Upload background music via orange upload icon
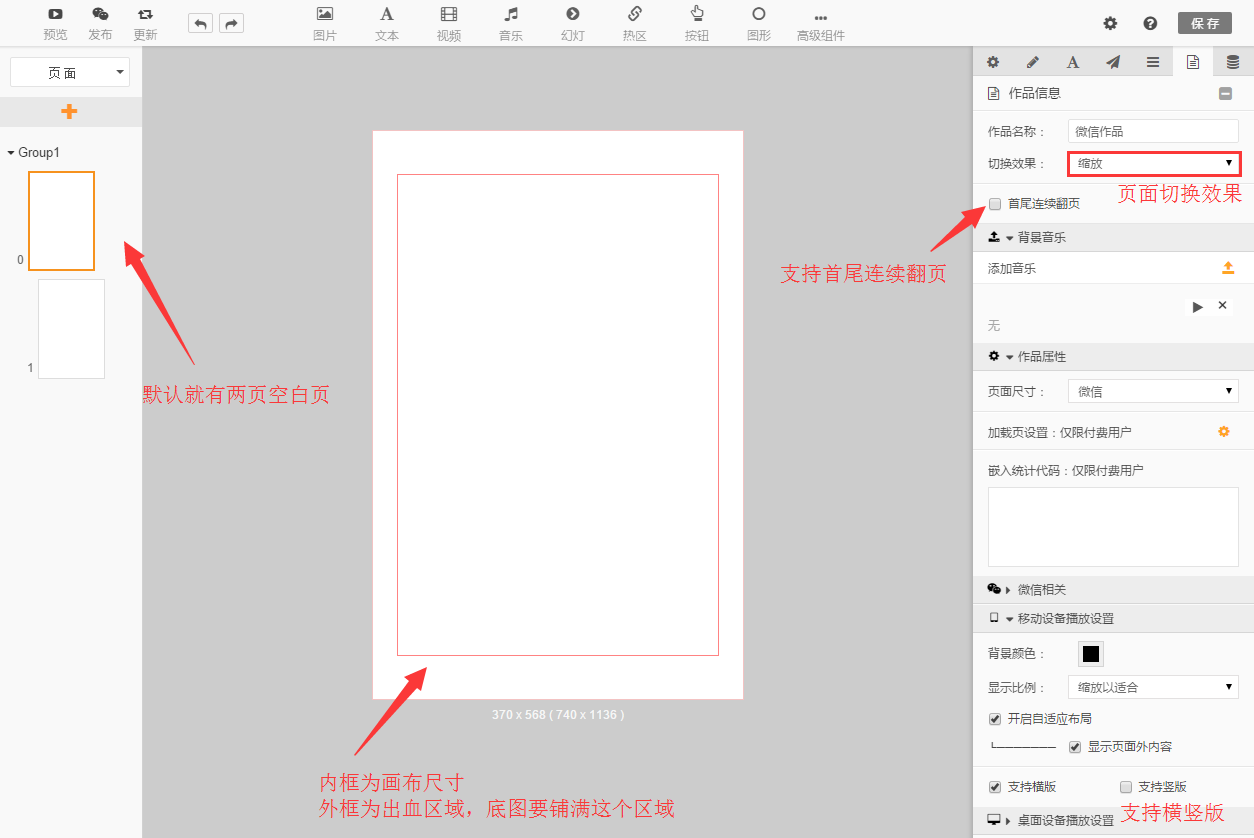The height and width of the screenshot is (838, 1254). pyautogui.click(x=1228, y=267)
